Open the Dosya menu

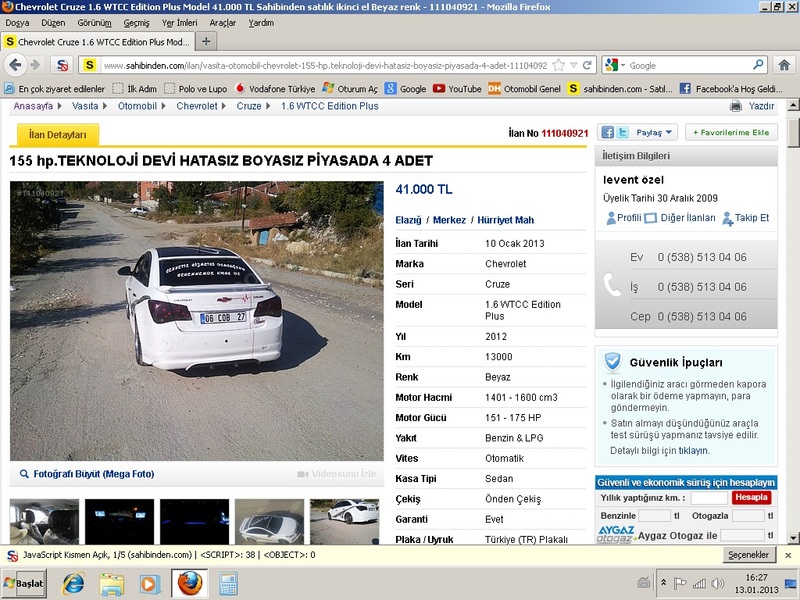[17, 23]
